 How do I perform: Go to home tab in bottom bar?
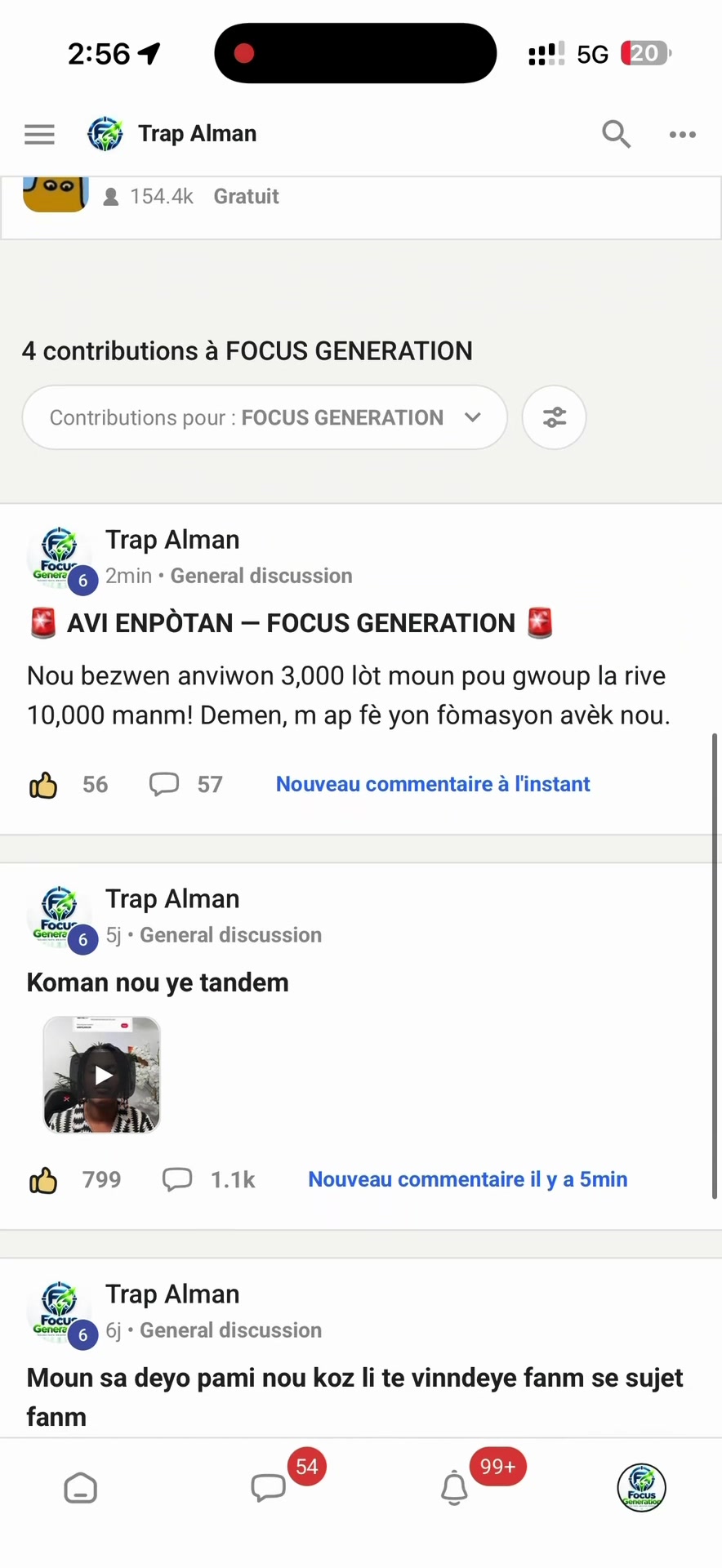(x=80, y=1488)
